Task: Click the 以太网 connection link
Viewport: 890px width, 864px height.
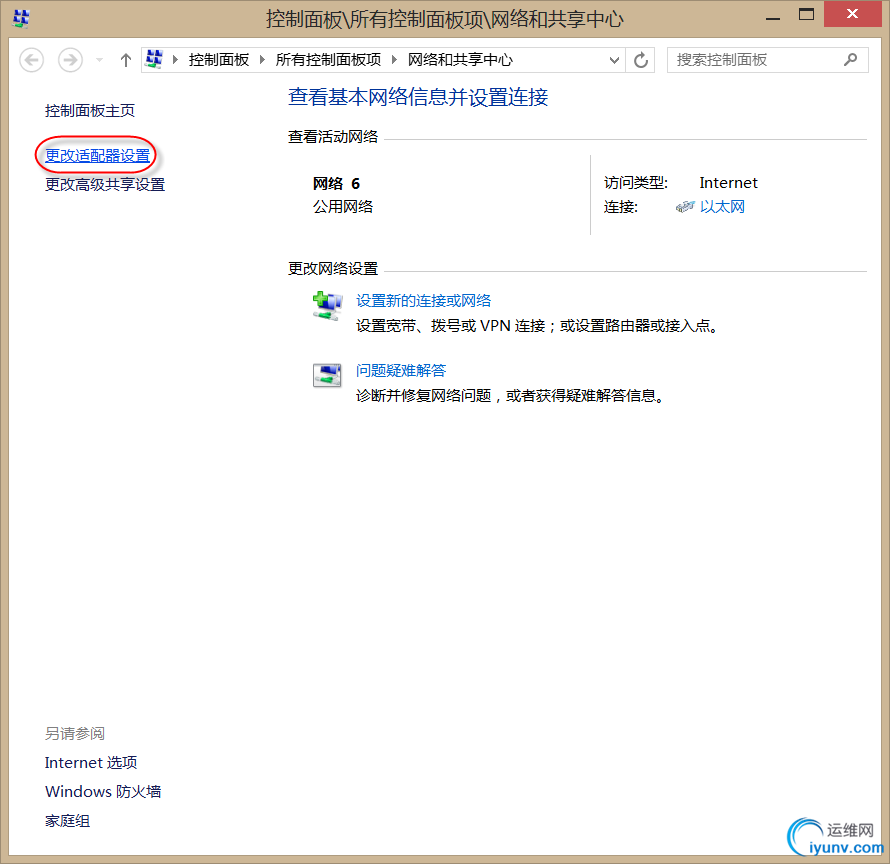Action: click(x=721, y=206)
